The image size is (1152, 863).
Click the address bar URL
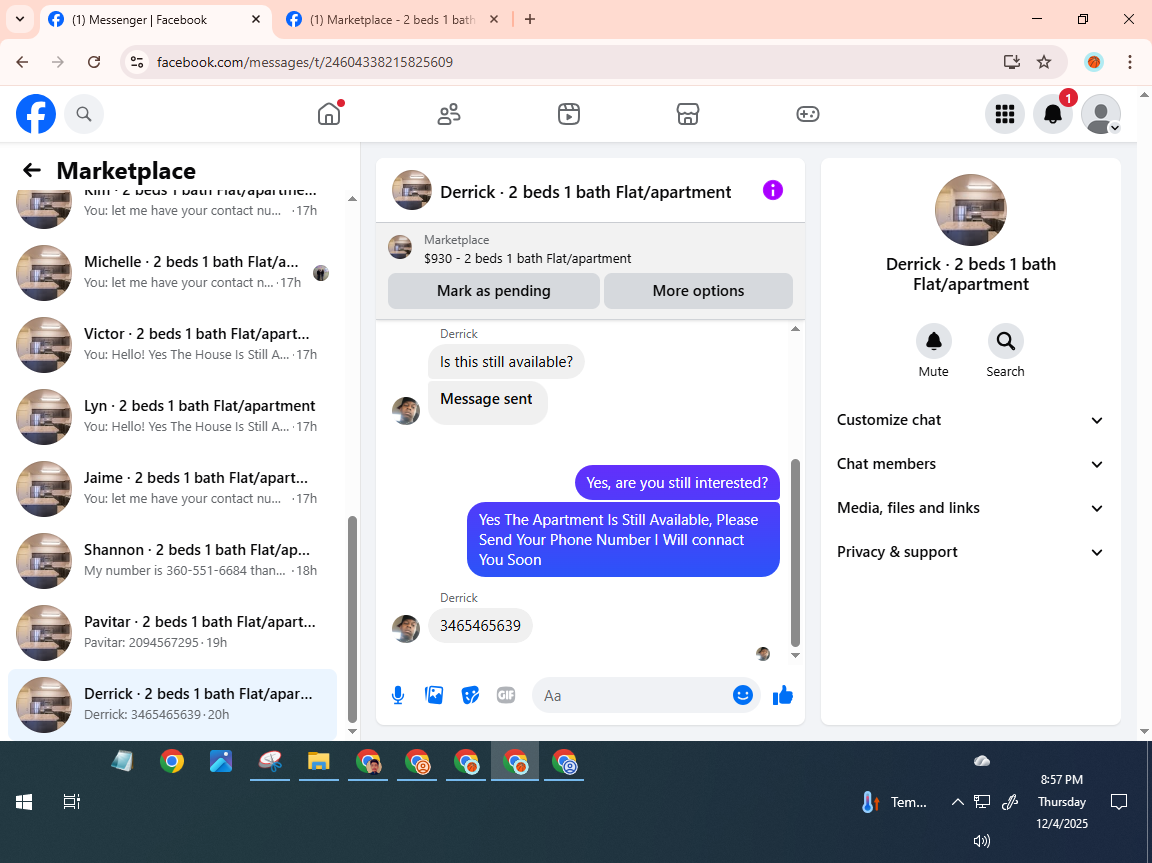click(305, 62)
